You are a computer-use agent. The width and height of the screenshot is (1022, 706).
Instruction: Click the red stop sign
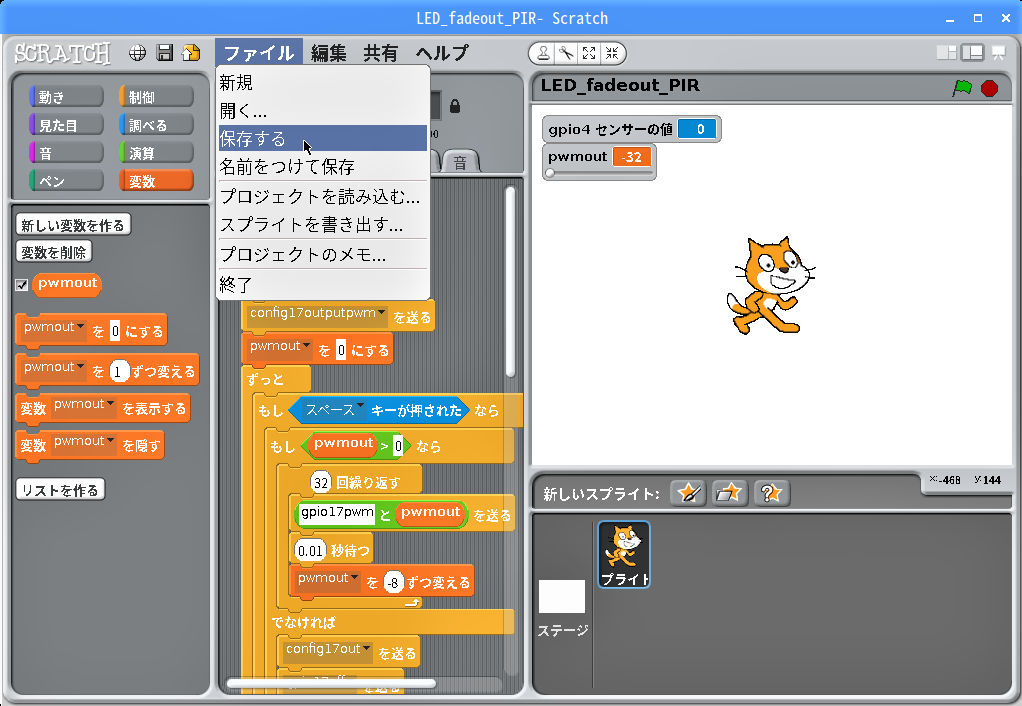tap(989, 87)
